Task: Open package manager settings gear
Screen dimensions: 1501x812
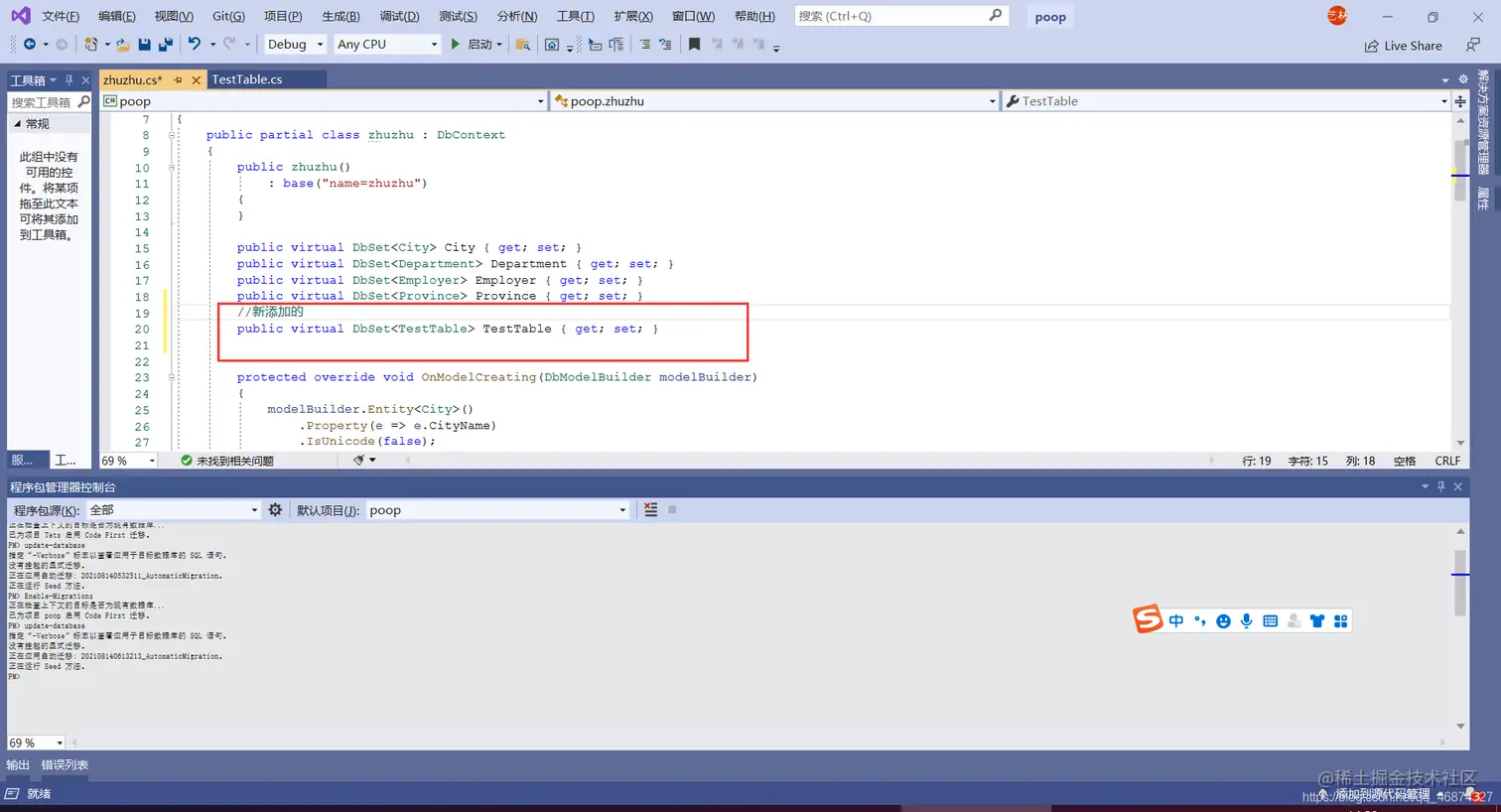Action: [275, 509]
